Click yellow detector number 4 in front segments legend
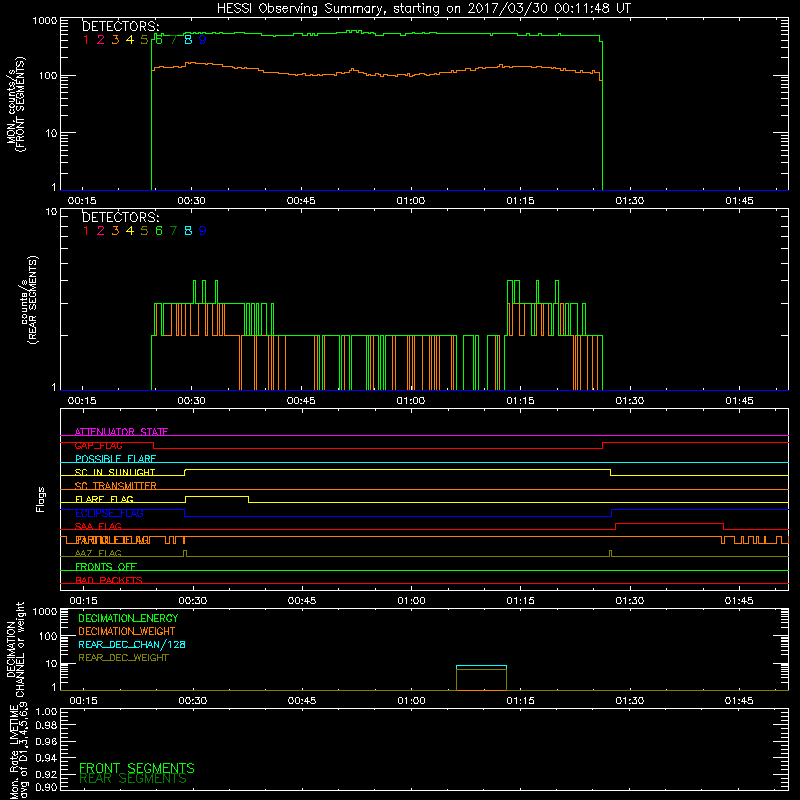The image size is (800, 800). pyautogui.click(x=130, y=40)
